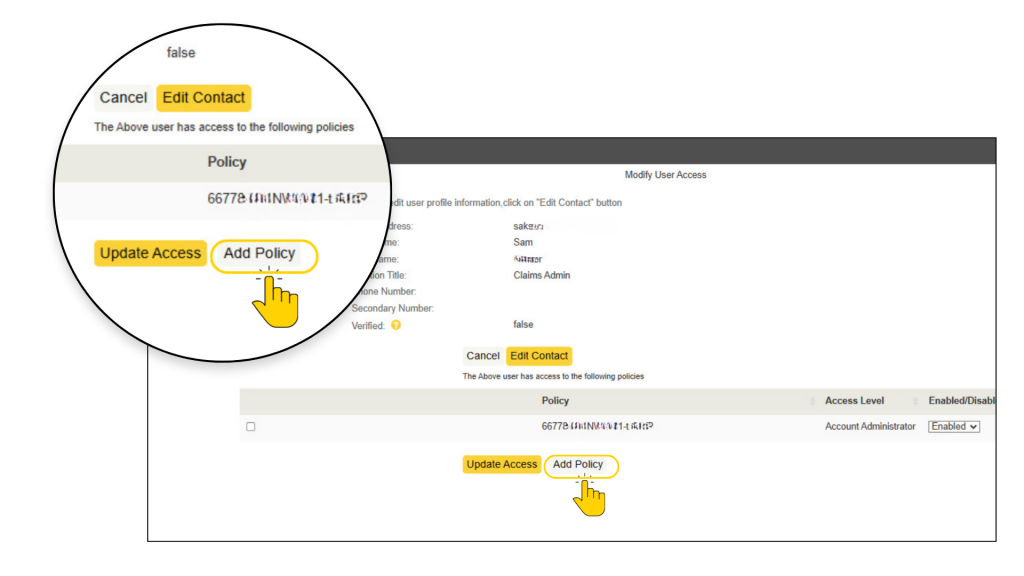
Task: Click Update Access beside the Enabled dropdown table
Action: point(502,464)
